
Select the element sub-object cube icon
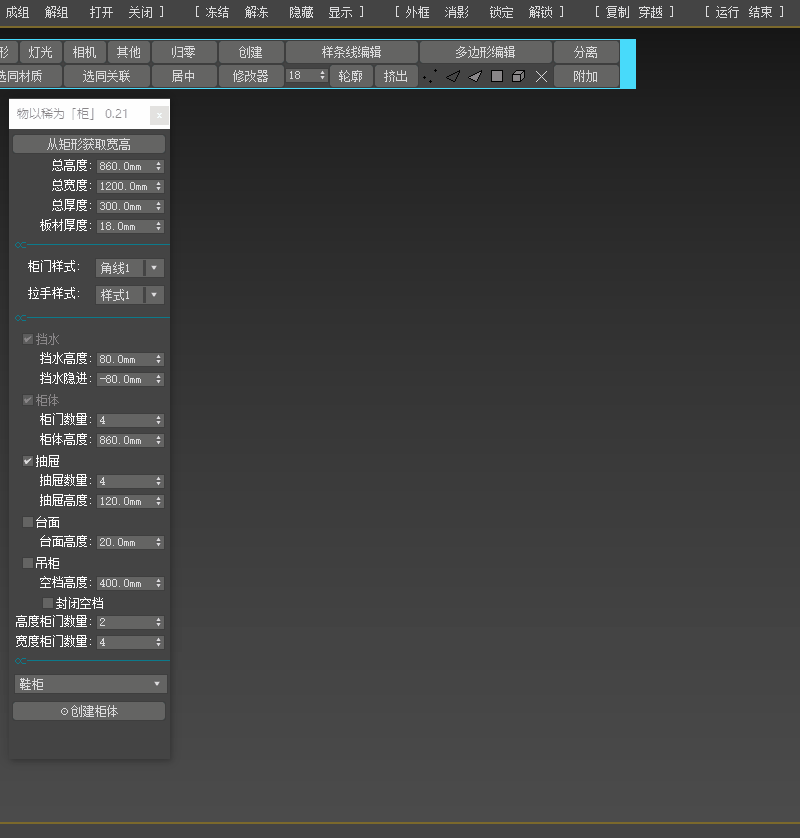(518, 76)
